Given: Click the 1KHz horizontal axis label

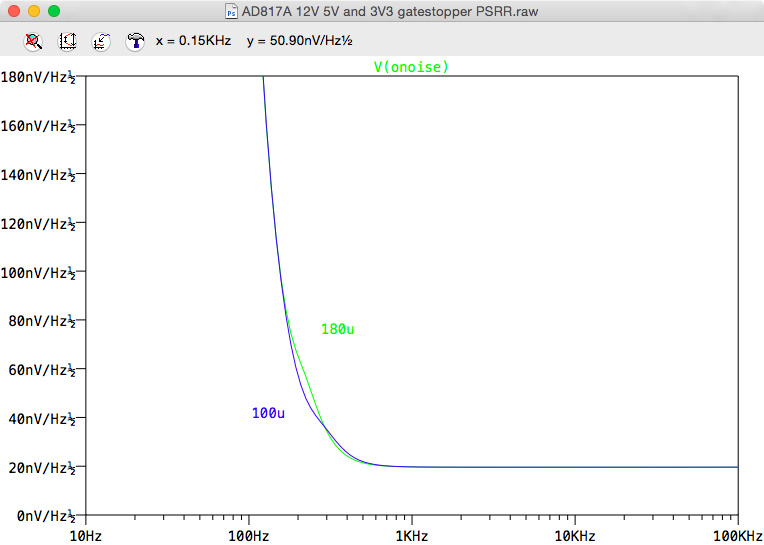Looking at the screenshot, I should tap(412, 537).
